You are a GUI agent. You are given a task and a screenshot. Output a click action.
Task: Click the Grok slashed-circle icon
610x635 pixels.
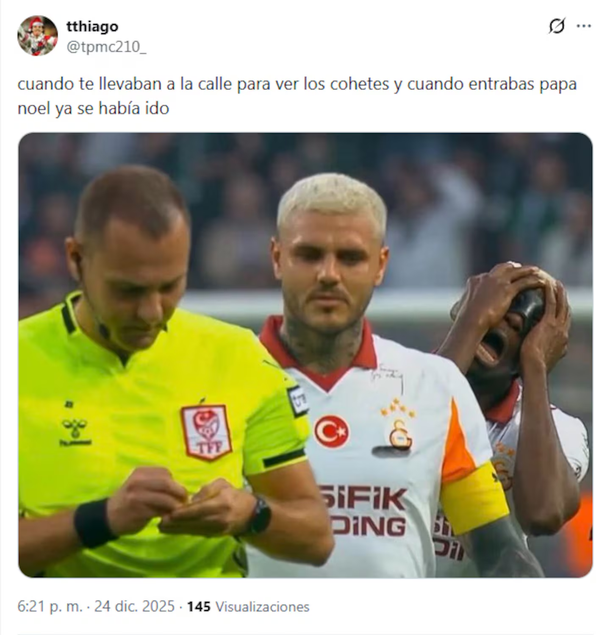coord(557,26)
